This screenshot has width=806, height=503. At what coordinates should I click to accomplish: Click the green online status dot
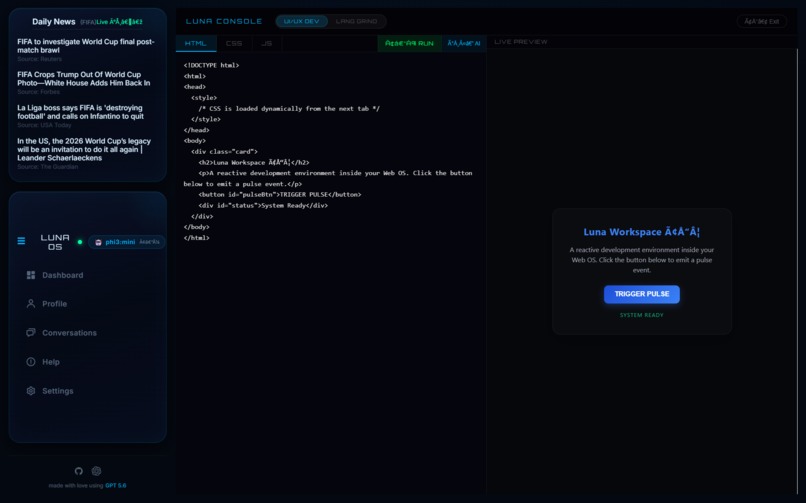coord(80,242)
